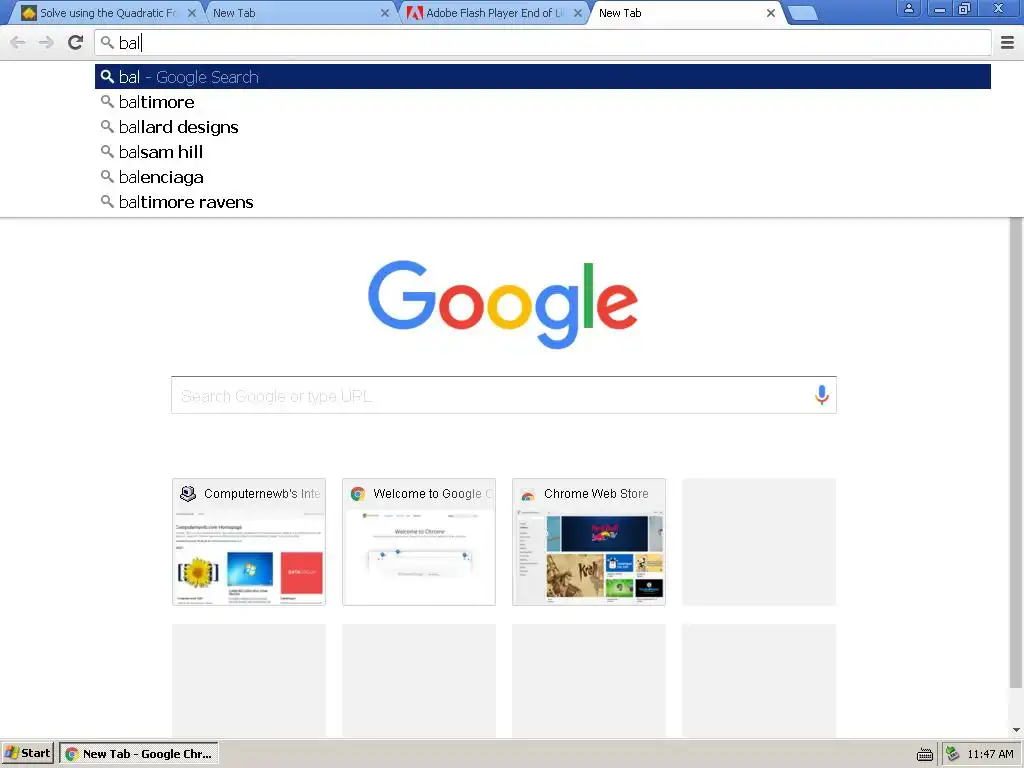Image resolution: width=1024 pixels, height=768 pixels.
Task: Select 'bal - Google Search' suggestion
Action: (x=543, y=77)
